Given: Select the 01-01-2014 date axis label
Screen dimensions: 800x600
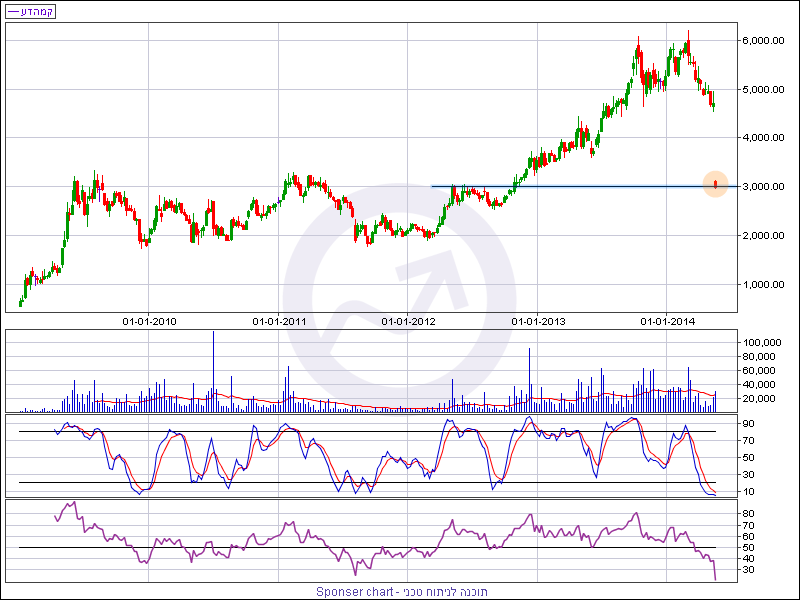Looking at the screenshot, I should tap(667, 321).
